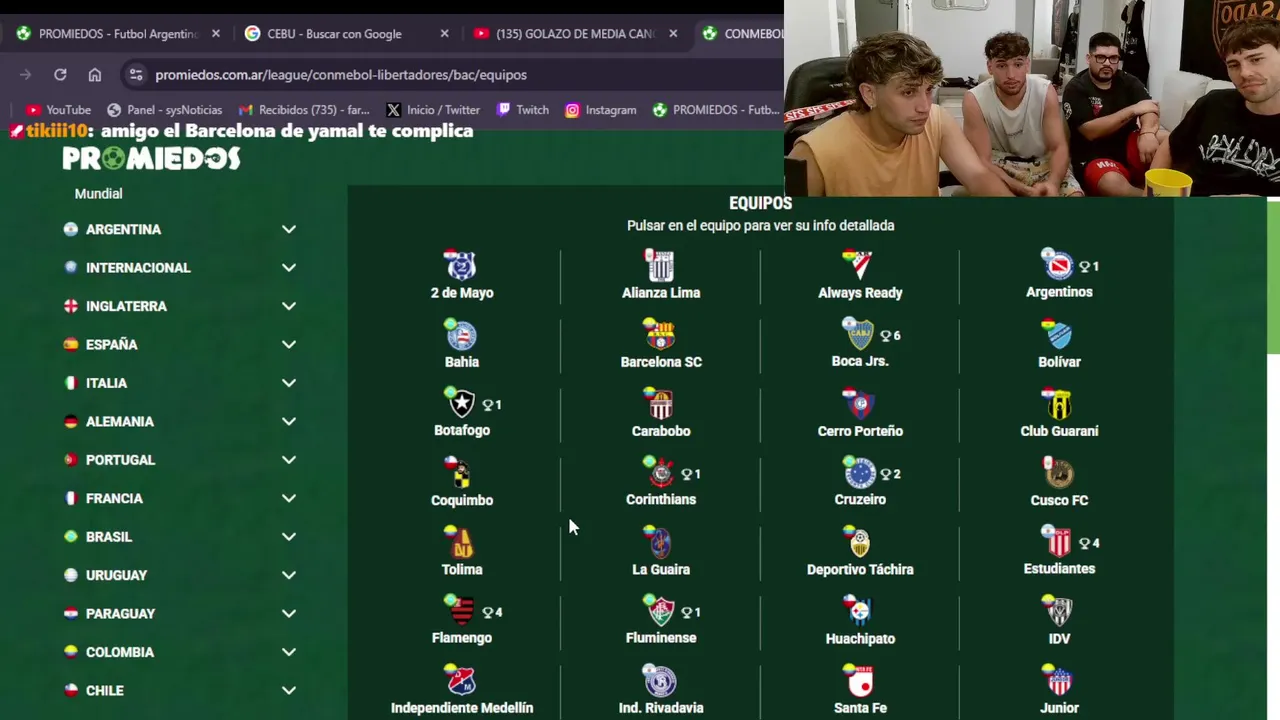
Task: Select the Always Ready crest icon
Action: tap(859, 265)
